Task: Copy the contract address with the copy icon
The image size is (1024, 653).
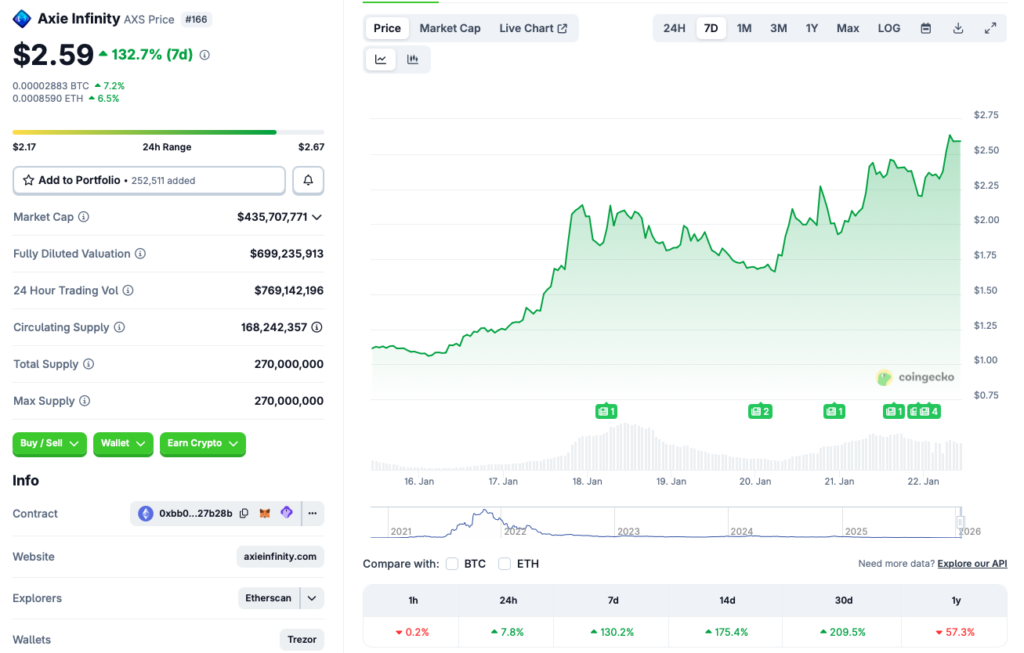Action: 243,513
